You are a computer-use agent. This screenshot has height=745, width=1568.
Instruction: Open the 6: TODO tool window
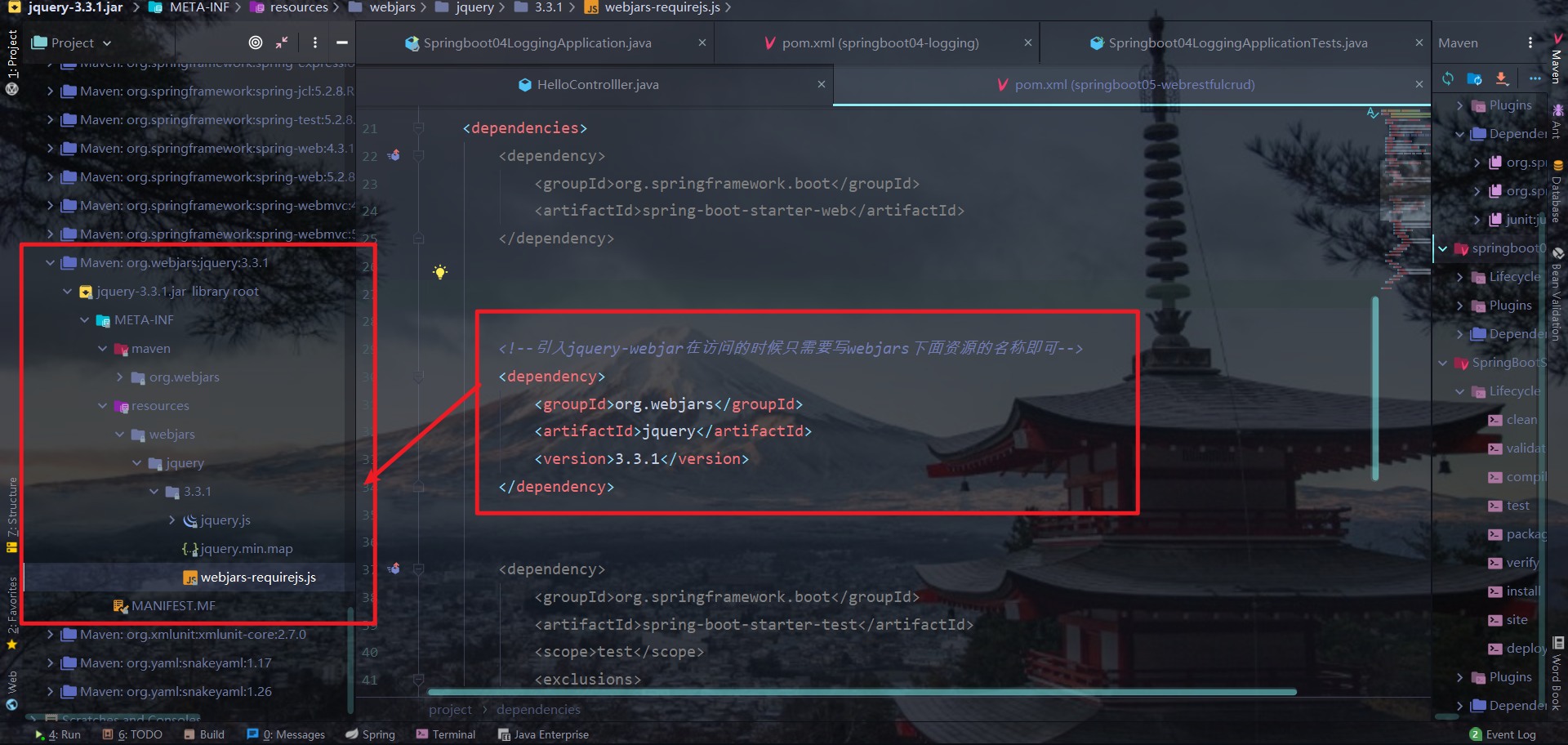click(x=132, y=734)
